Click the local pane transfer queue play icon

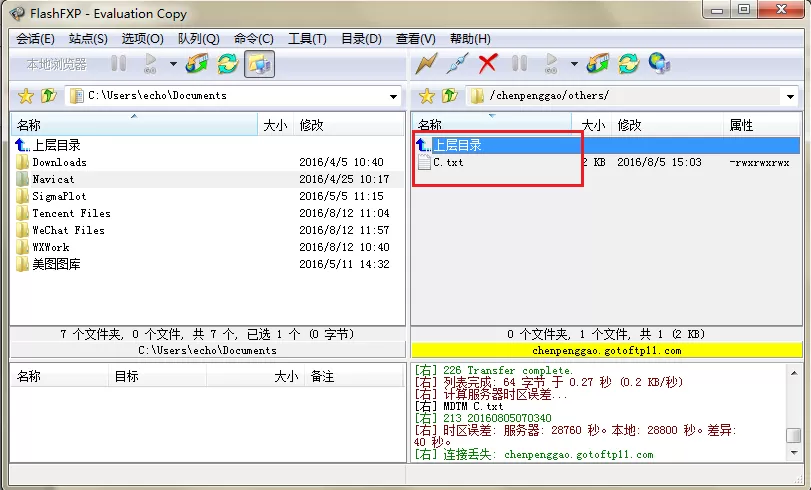(x=150, y=64)
